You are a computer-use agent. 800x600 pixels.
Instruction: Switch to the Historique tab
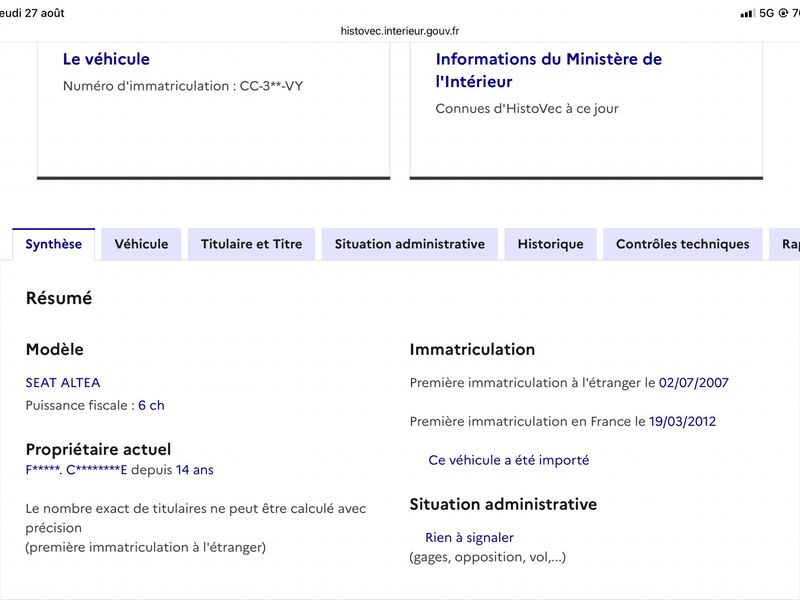coord(551,244)
